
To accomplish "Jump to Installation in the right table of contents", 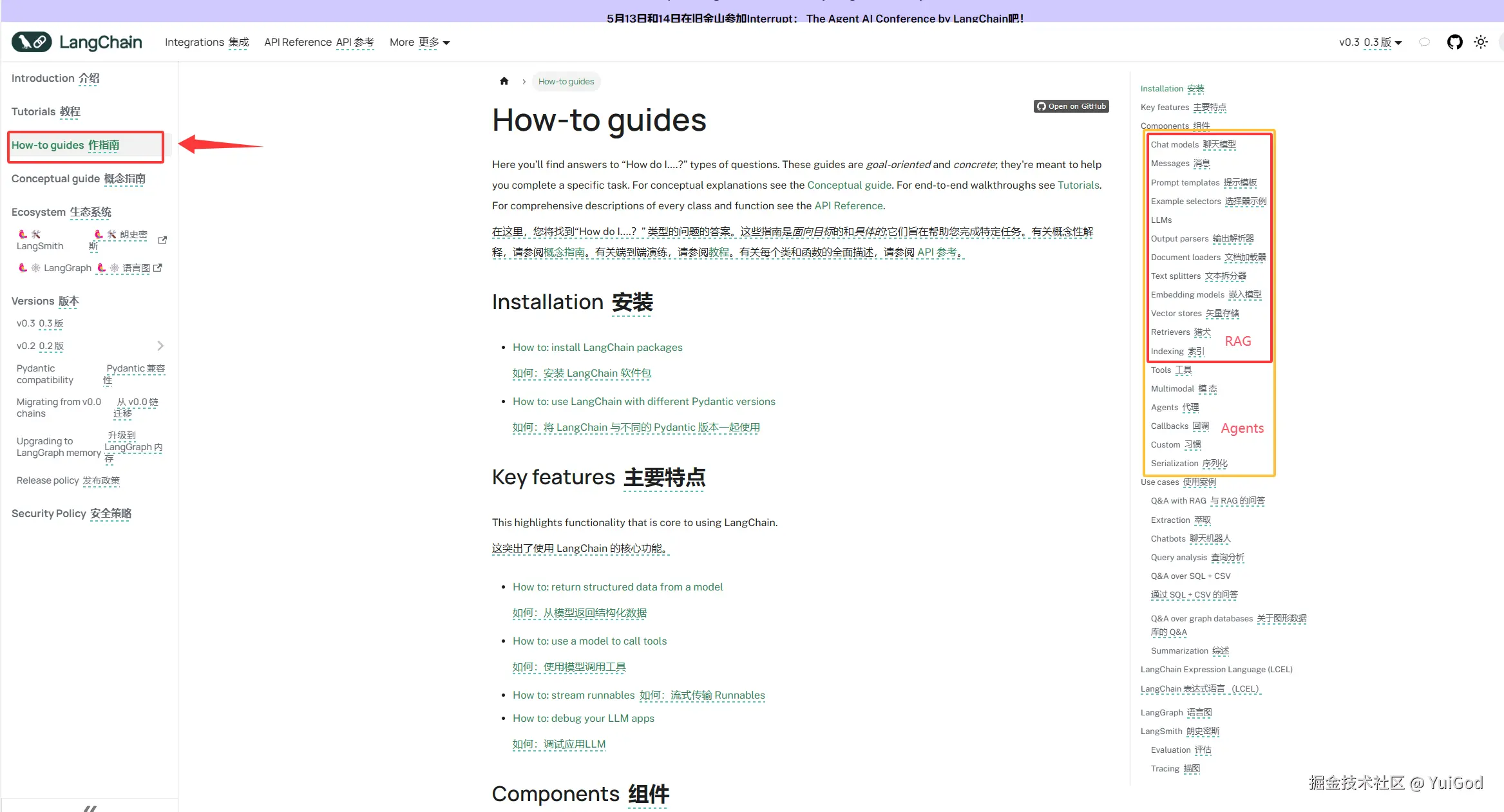I will (1172, 88).
